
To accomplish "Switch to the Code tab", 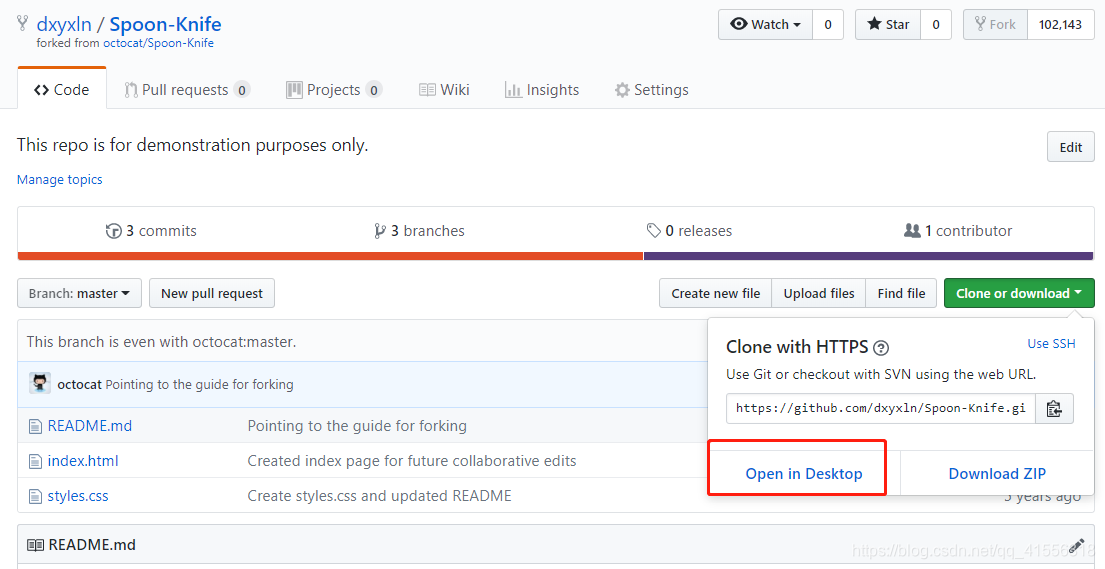I will pyautogui.click(x=62, y=90).
